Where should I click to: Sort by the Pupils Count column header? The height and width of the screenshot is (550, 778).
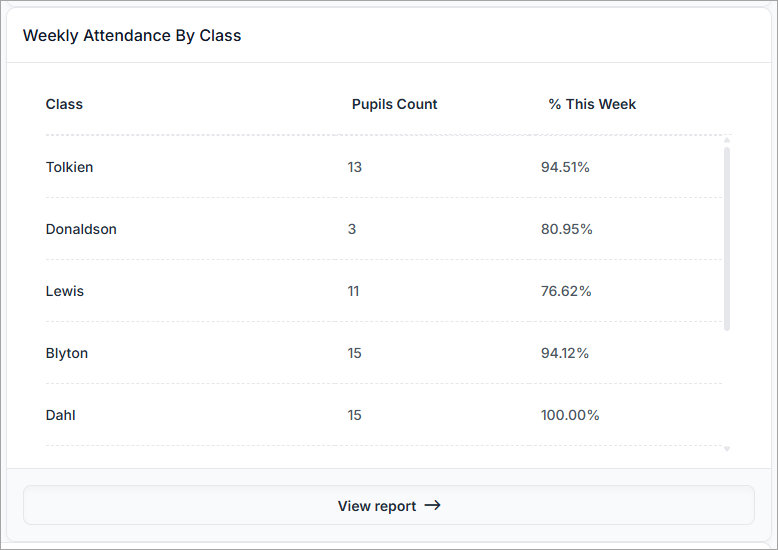tap(394, 104)
